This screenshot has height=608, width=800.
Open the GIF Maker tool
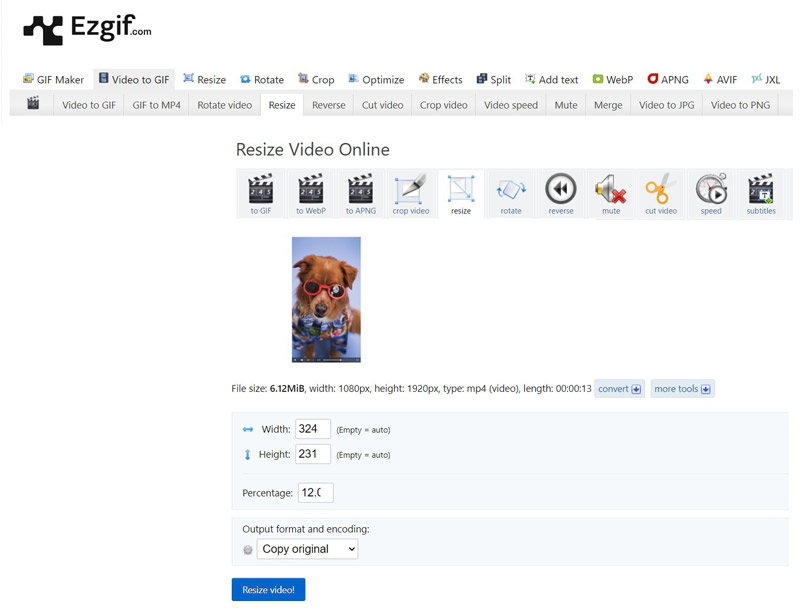tap(54, 80)
